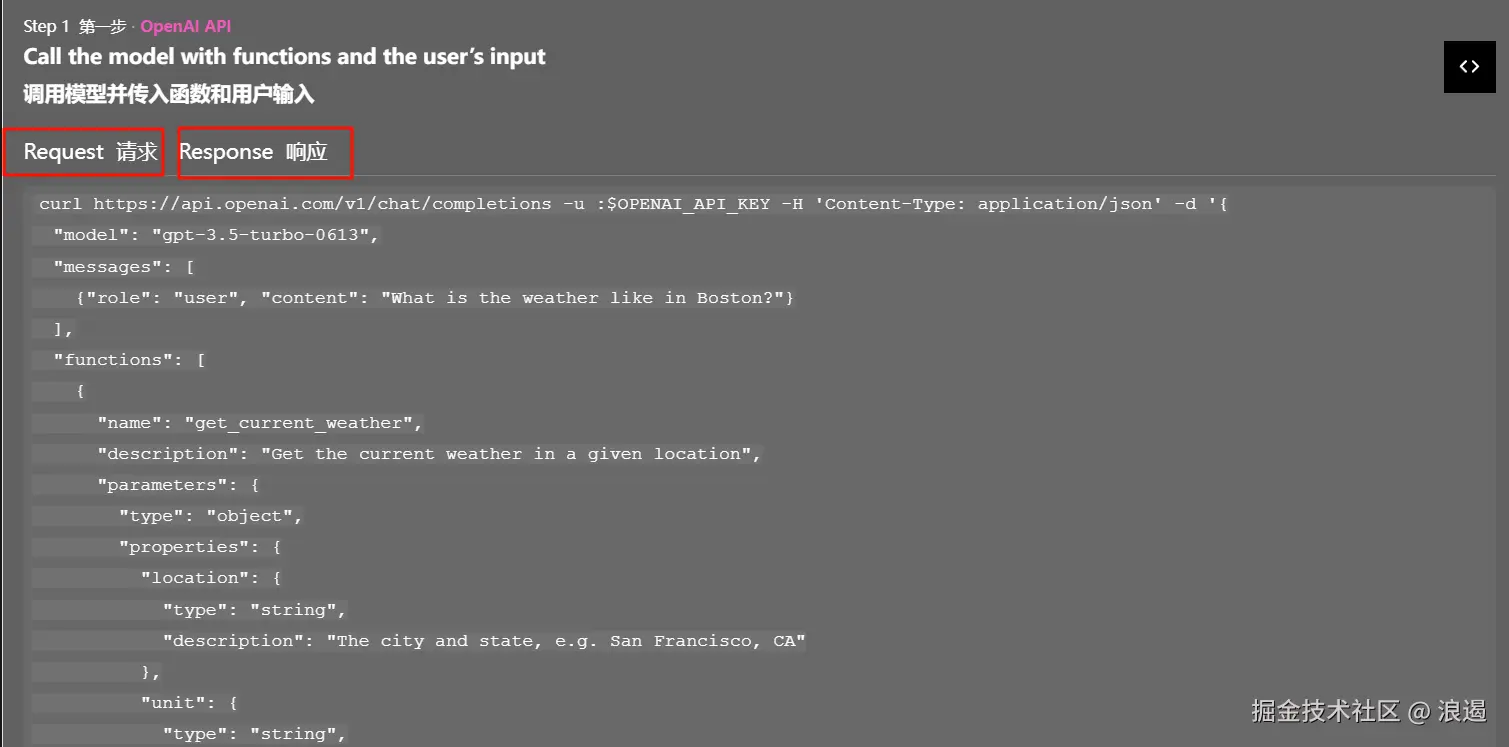Click the 'Get the current weather' description line
Image resolution: width=1509 pixels, height=747 pixels.
coord(430,454)
